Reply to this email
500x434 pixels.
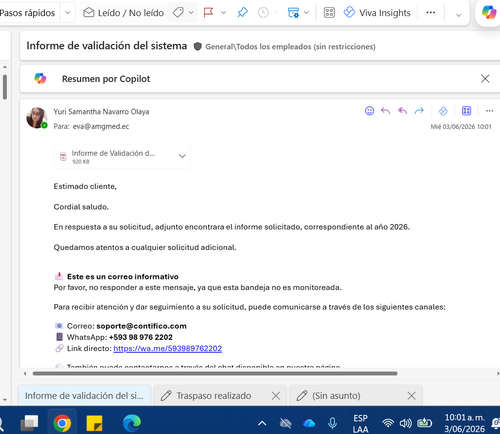click(x=385, y=111)
